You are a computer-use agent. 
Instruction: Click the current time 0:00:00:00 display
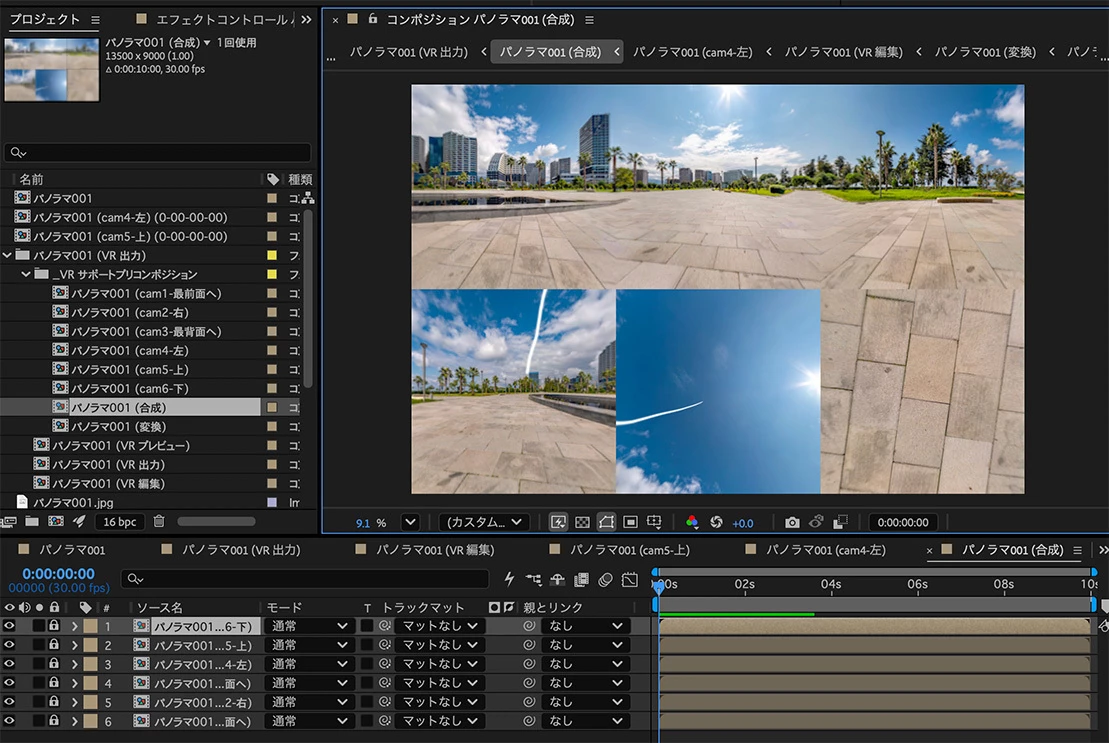pyautogui.click(x=58, y=573)
